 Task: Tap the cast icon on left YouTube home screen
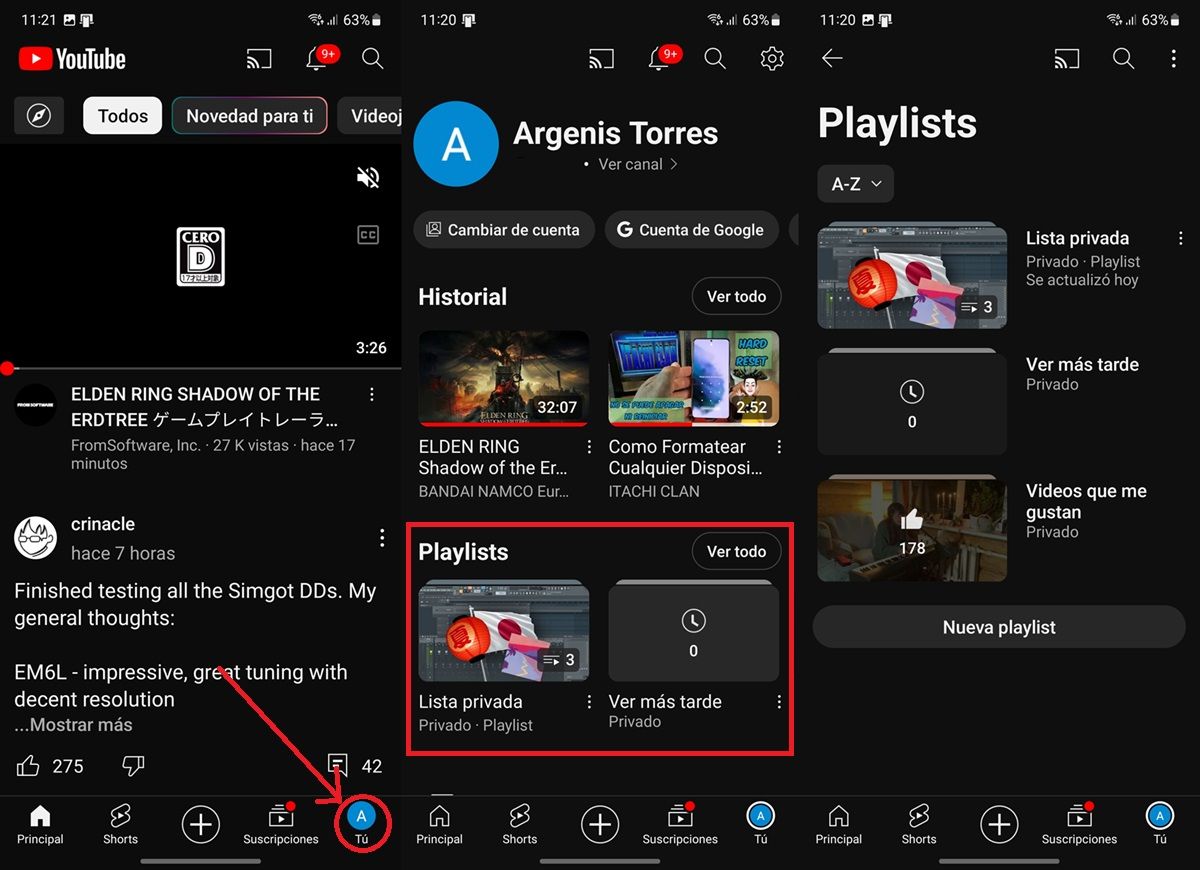click(259, 59)
